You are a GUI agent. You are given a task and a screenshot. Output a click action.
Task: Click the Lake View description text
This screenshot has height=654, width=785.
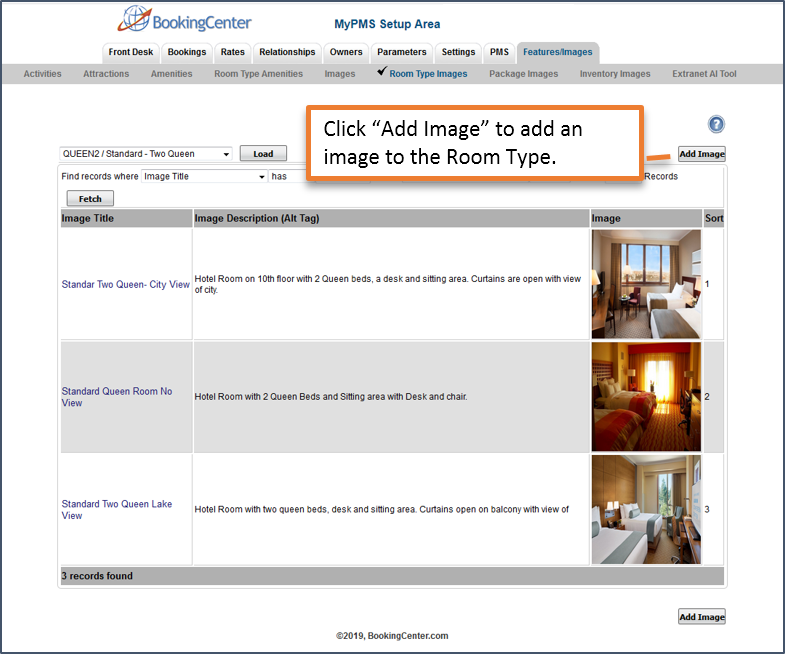pos(381,509)
